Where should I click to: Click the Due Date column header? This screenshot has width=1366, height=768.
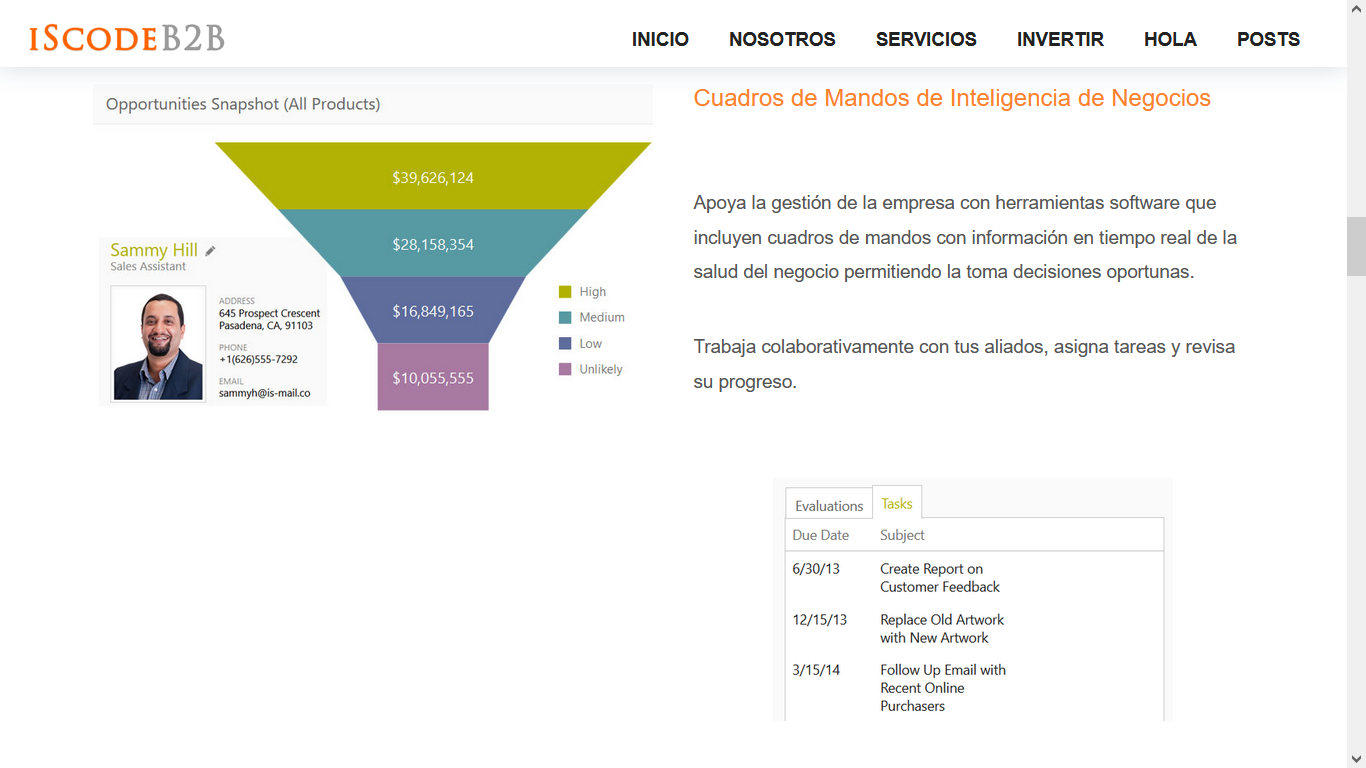click(x=821, y=535)
